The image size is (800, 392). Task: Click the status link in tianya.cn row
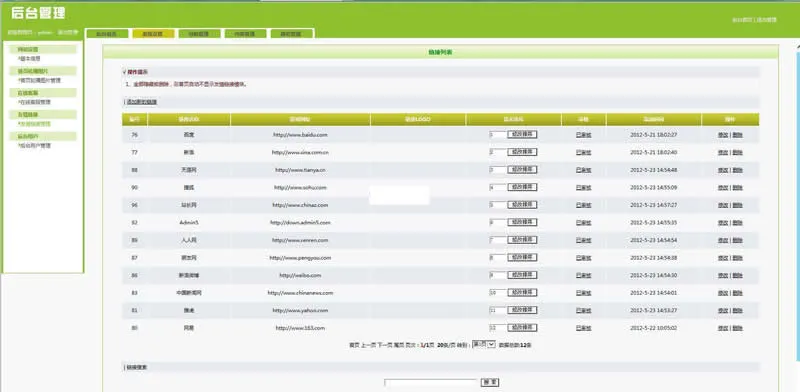pyautogui.click(x=583, y=170)
